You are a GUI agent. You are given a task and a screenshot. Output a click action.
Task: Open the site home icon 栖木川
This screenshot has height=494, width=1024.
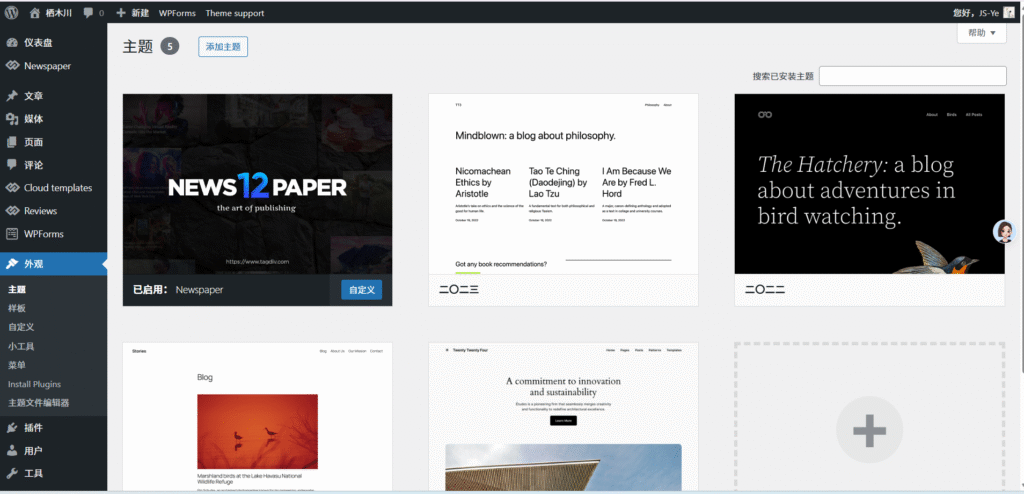tap(35, 12)
